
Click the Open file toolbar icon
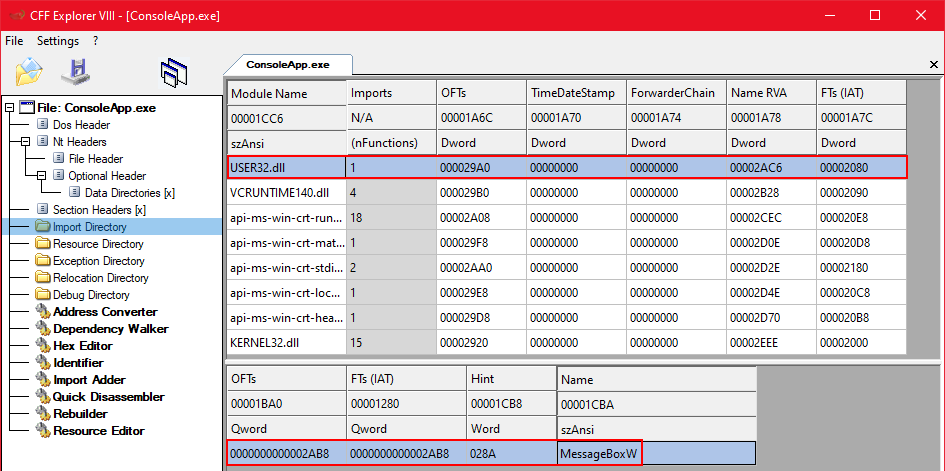click(29, 72)
